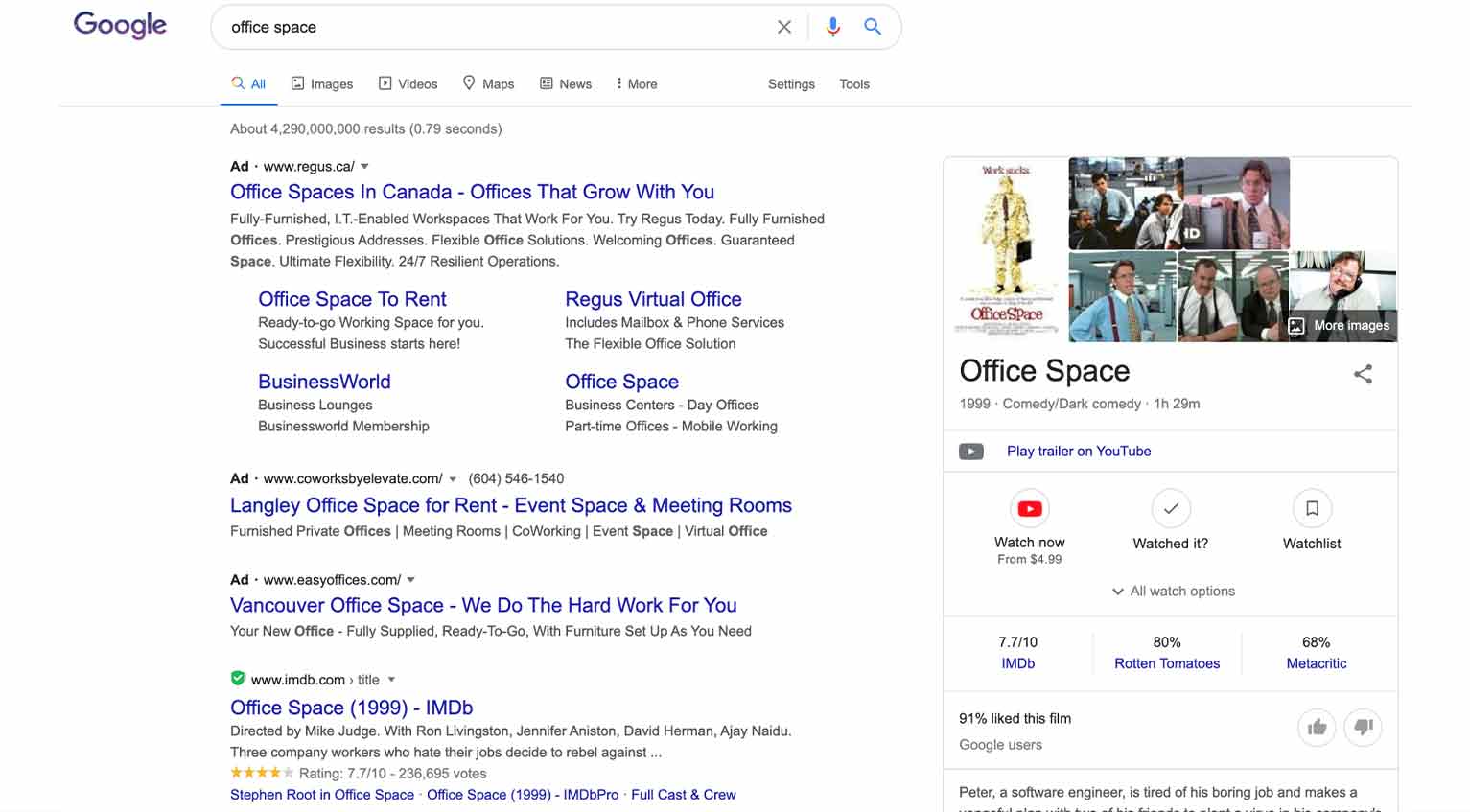Click the red YouTube Watch now icon
Image resolution: width=1470 pixels, height=812 pixels.
[1030, 509]
